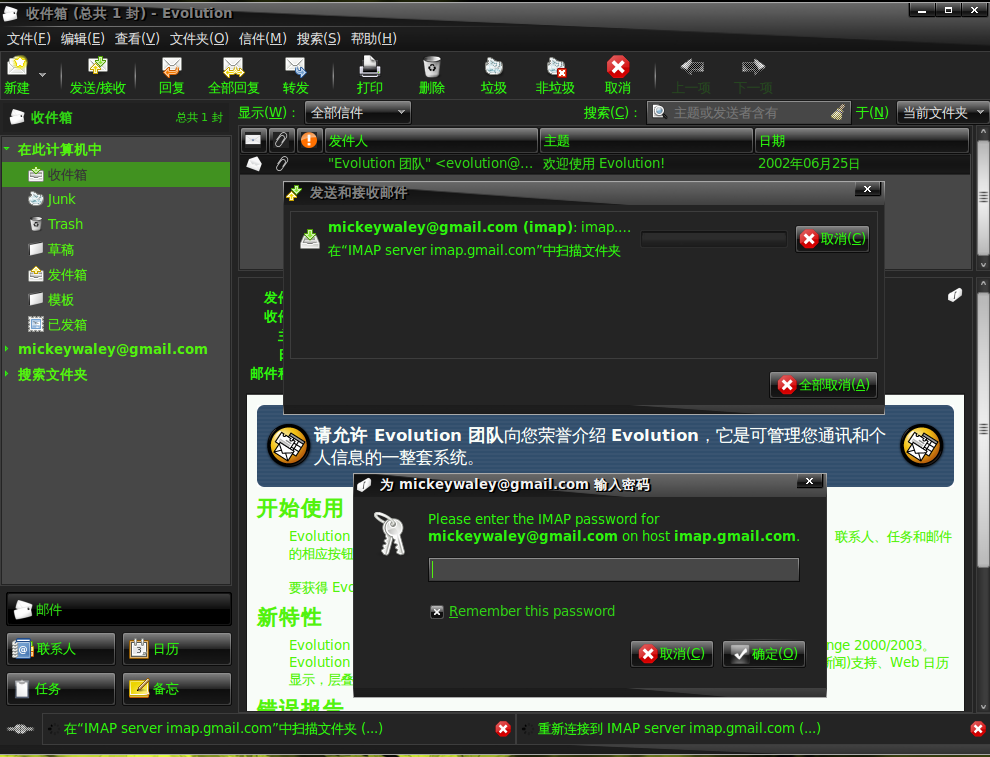Sort messages by 主题 column header
The height and width of the screenshot is (757, 990).
647,140
